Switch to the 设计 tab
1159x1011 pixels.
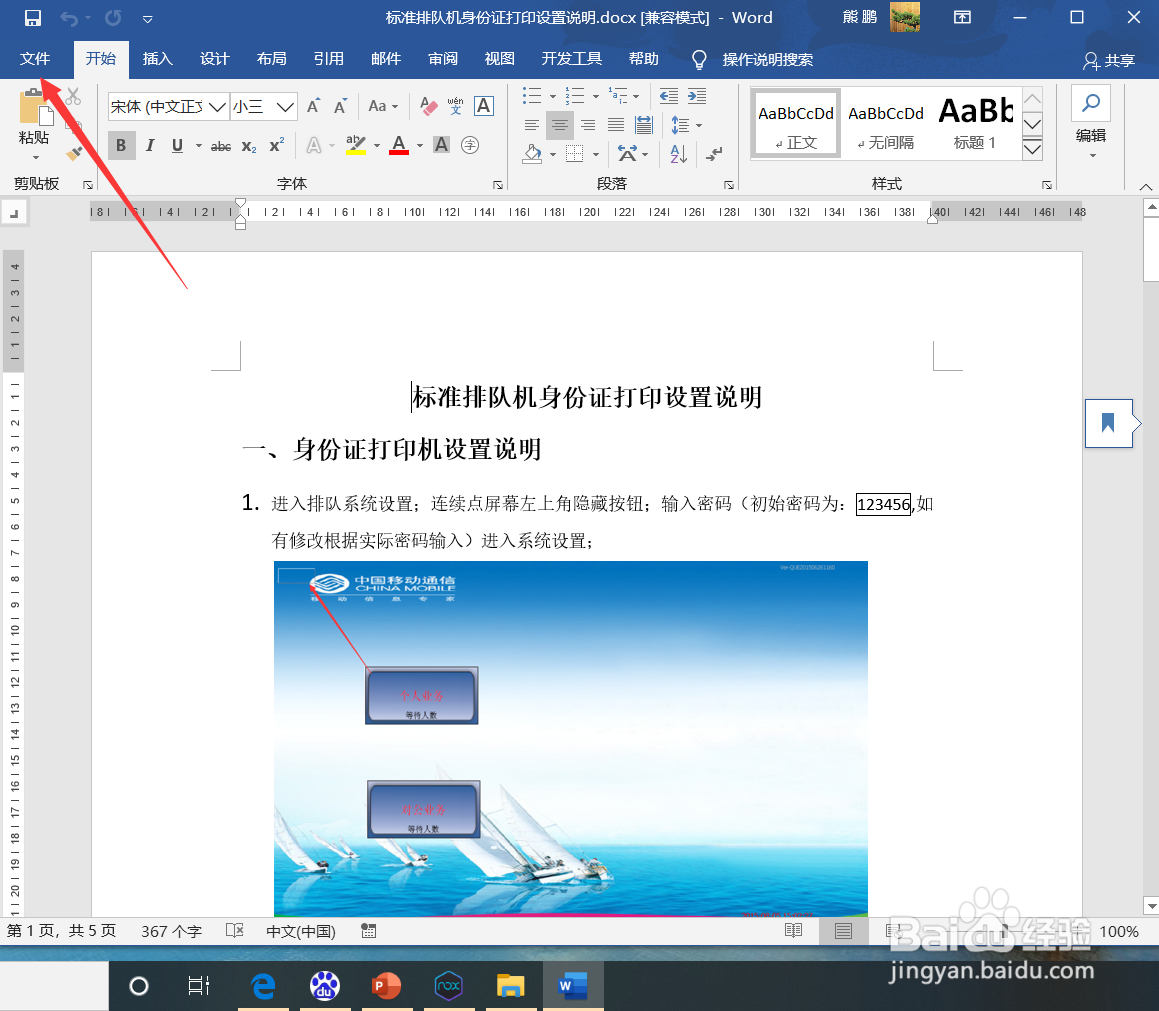[214, 59]
